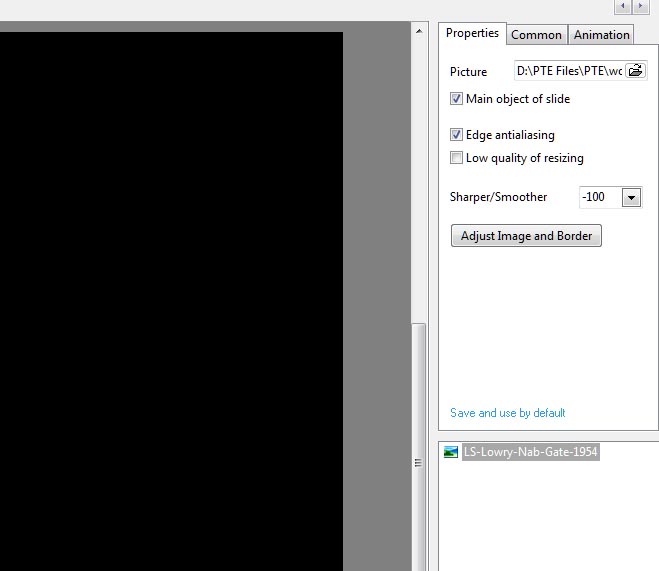Image resolution: width=659 pixels, height=571 pixels.
Task: Click the Sharper/Smoother value field
Action: point(599,198)
